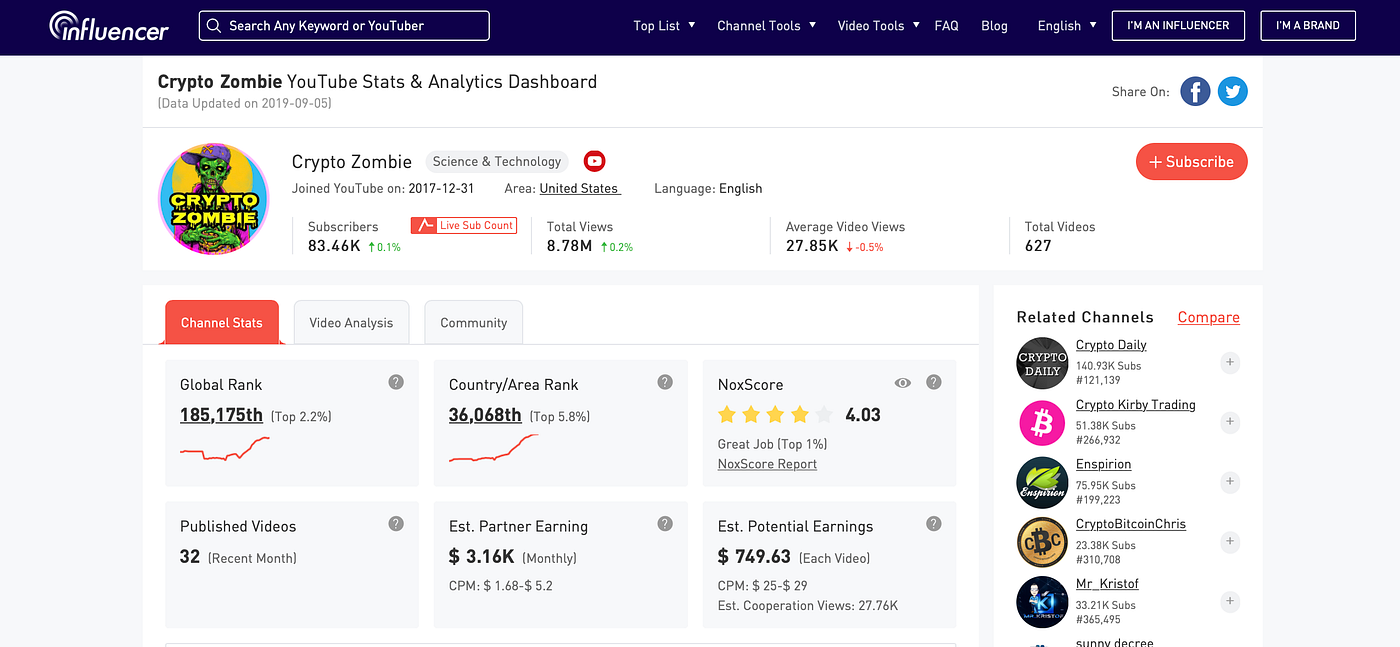The height and width of the screenshot is (647, 1400).
Task: Click Global Rank trend sparkline
Action: (225, 449)
